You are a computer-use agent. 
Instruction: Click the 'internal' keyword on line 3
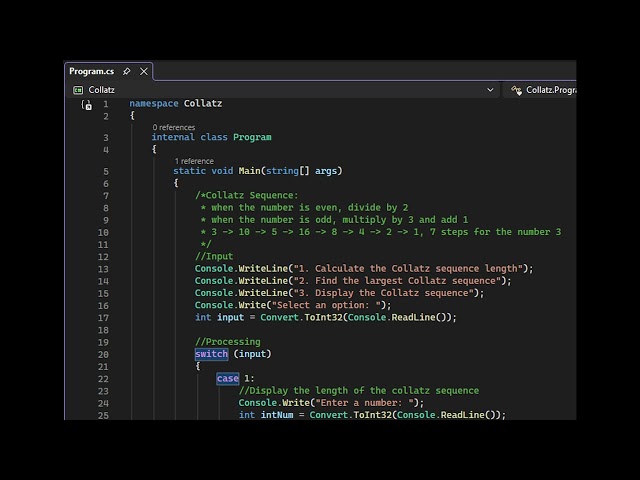point(173,137)
